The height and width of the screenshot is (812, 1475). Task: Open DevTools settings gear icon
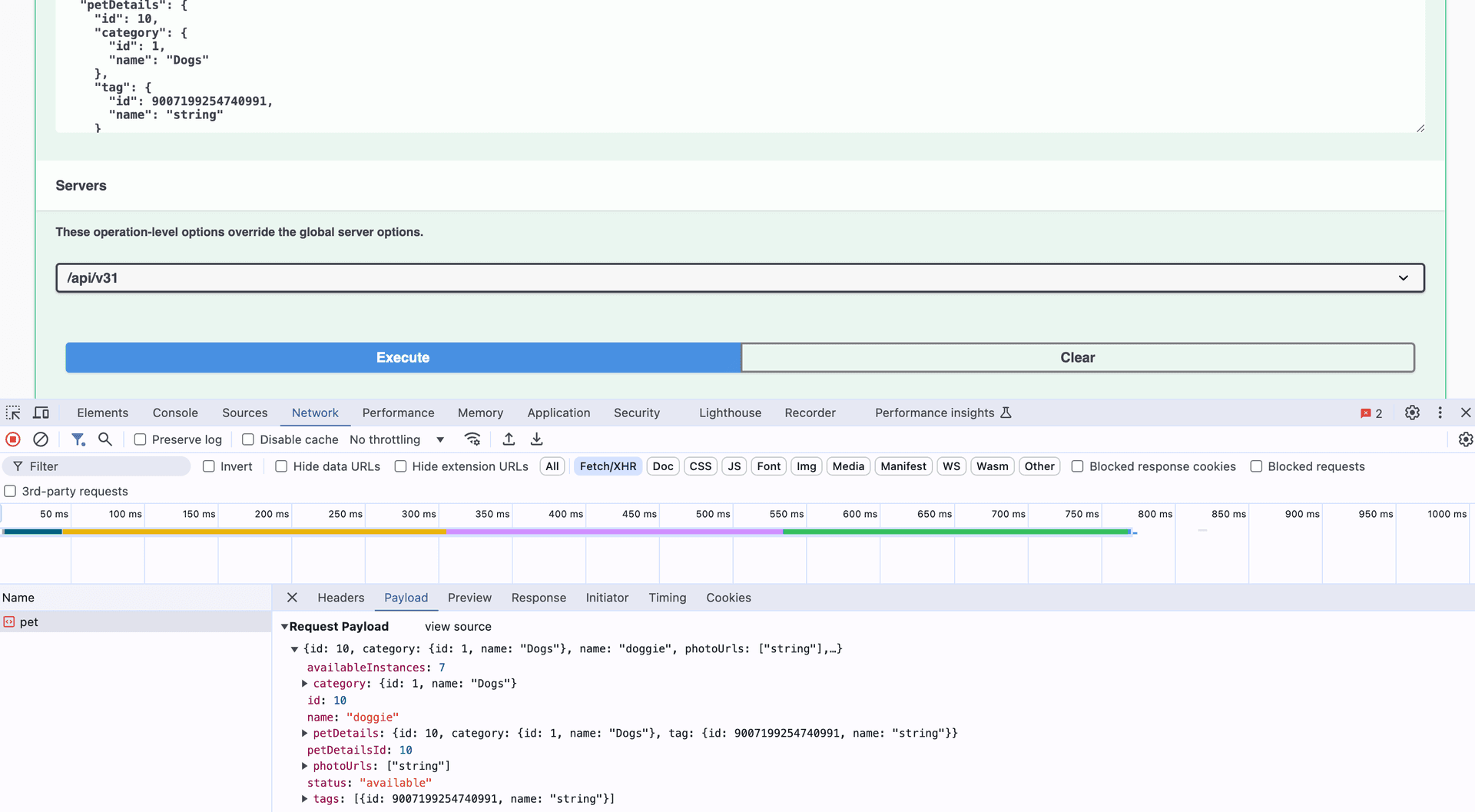(1412, 413)
